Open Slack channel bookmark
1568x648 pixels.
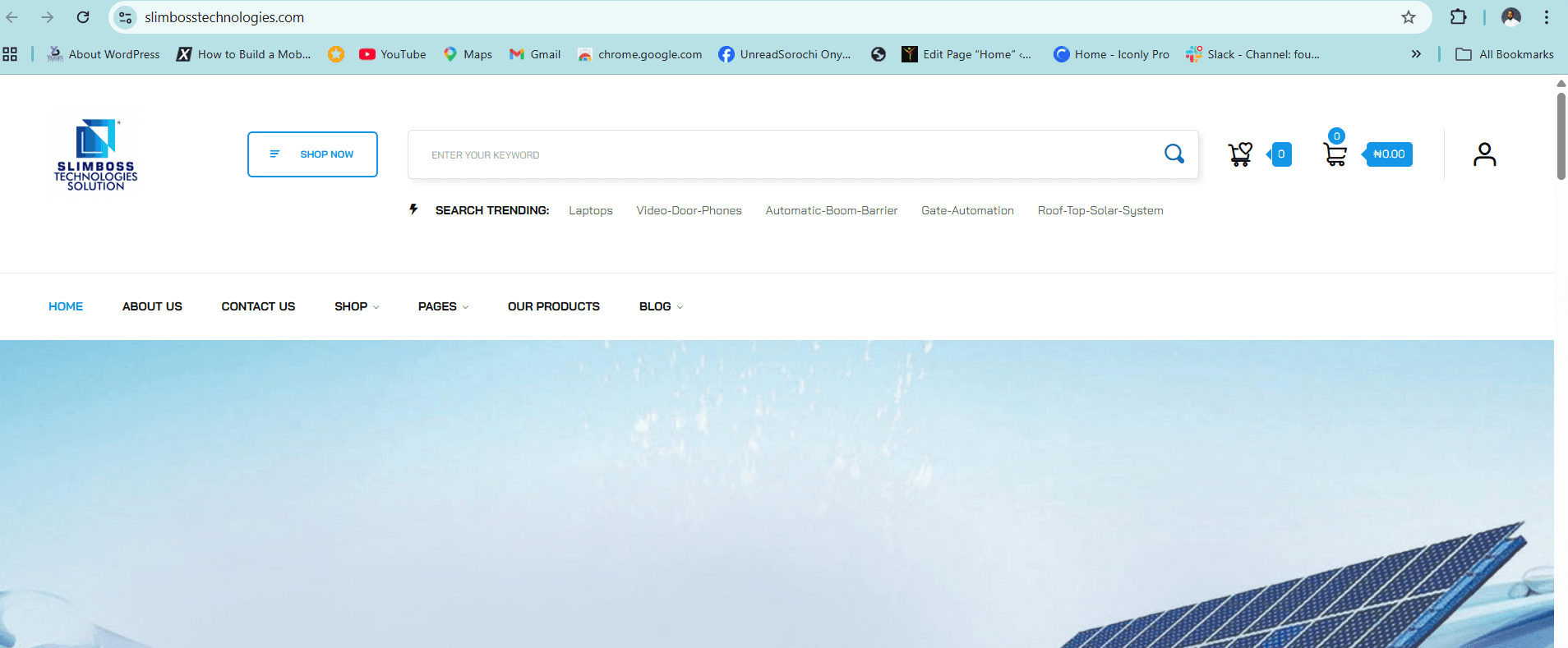(1253, 54)
